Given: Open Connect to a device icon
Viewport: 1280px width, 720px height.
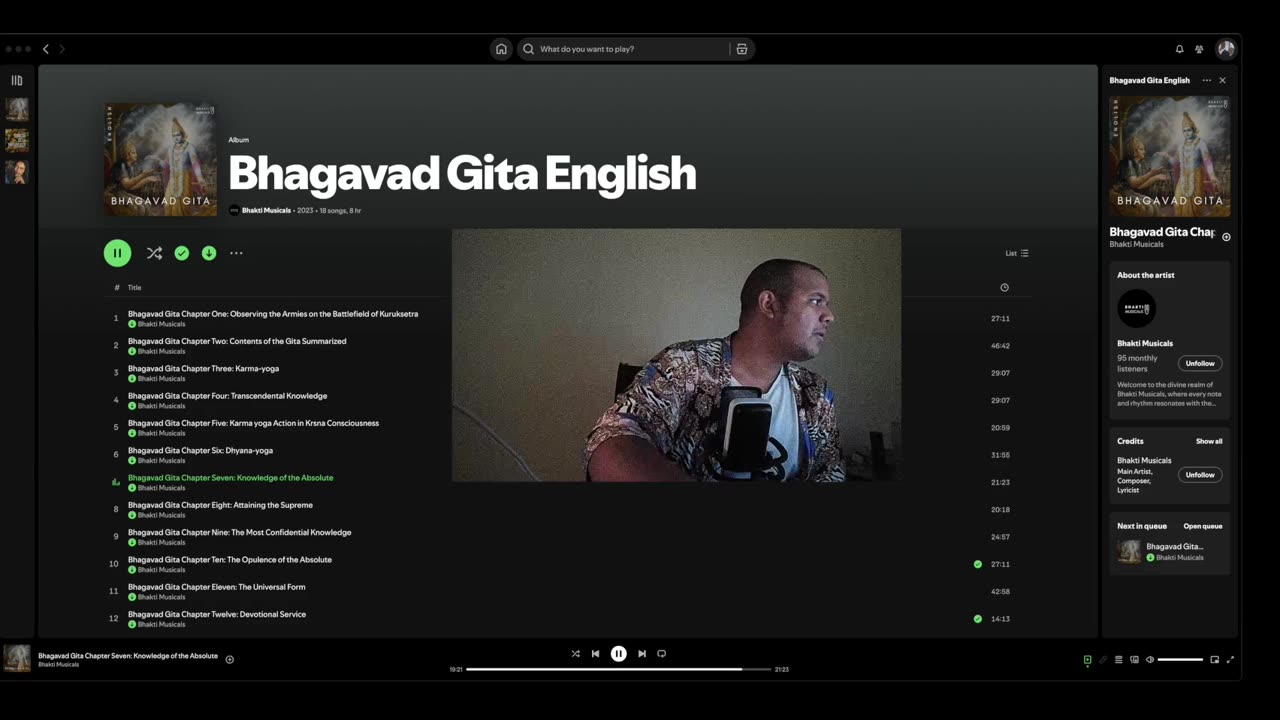Looking at the screenshot, I should [x=1134, y=660].
